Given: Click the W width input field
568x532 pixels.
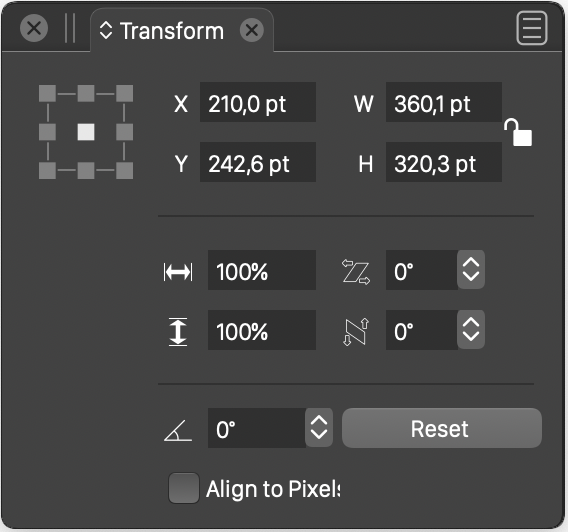Looking at the screenshot, I should [444, 102].
